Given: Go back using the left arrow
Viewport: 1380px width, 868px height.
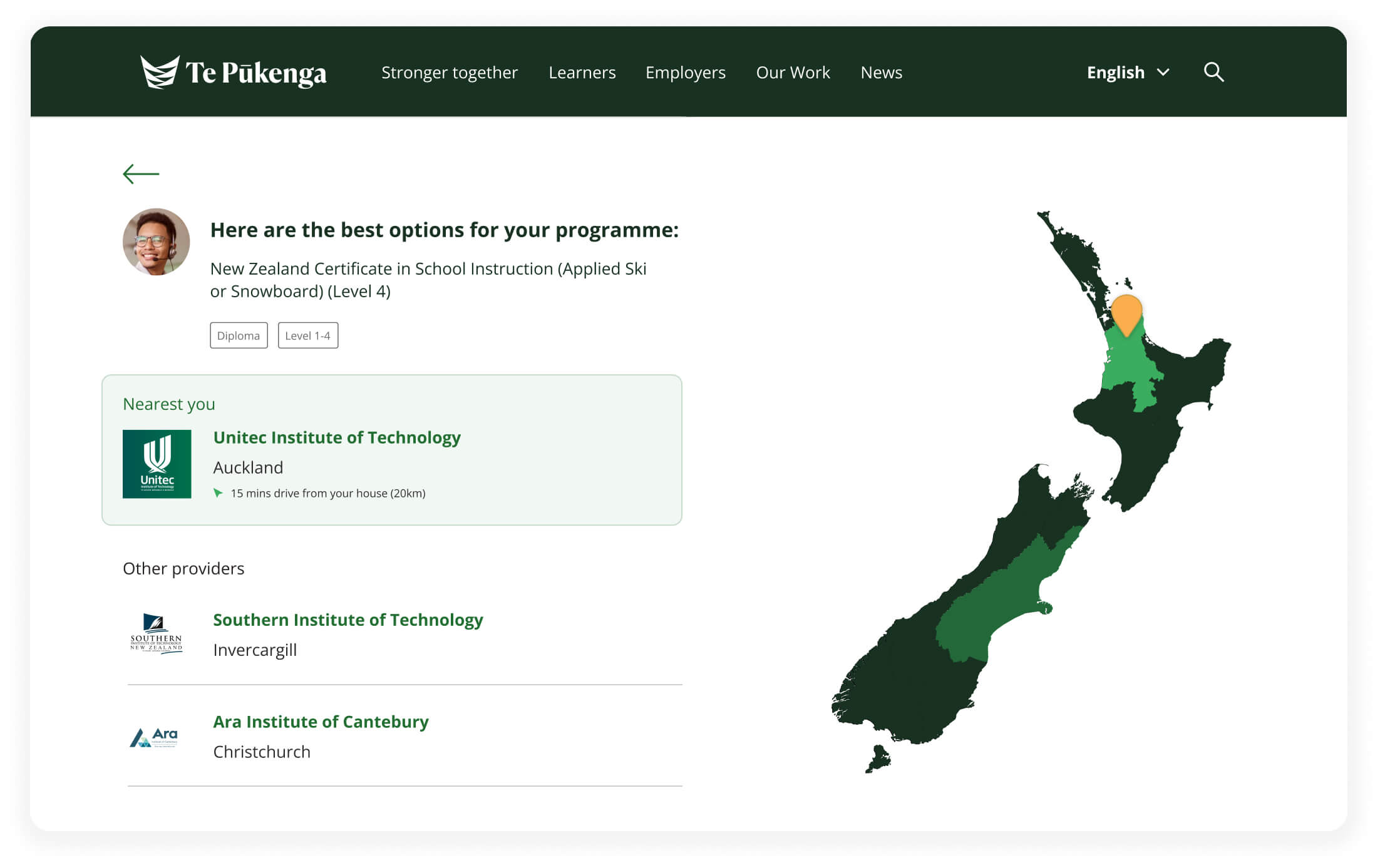Looking at the screenshot, I should [141, 173].
